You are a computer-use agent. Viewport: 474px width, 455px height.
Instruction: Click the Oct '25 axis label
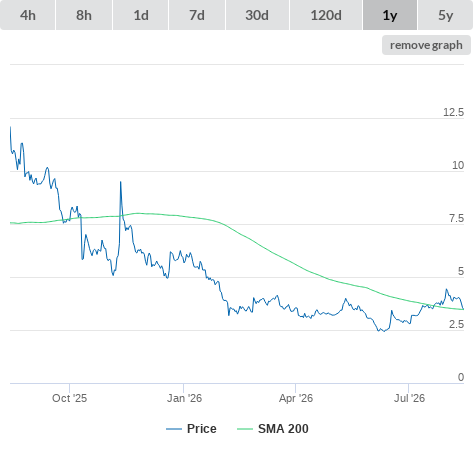[69, 398]
